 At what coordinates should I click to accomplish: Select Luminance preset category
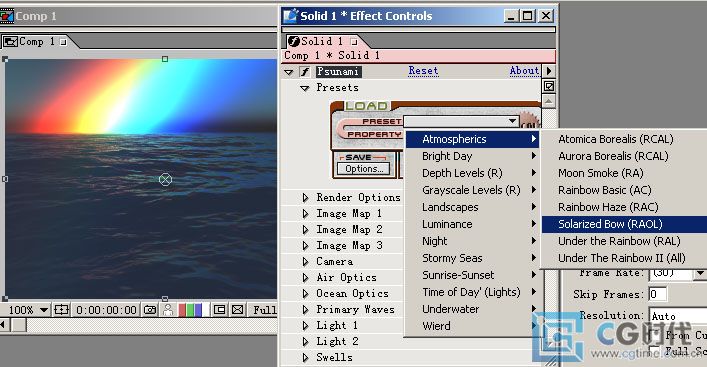[x=472, y=224]
